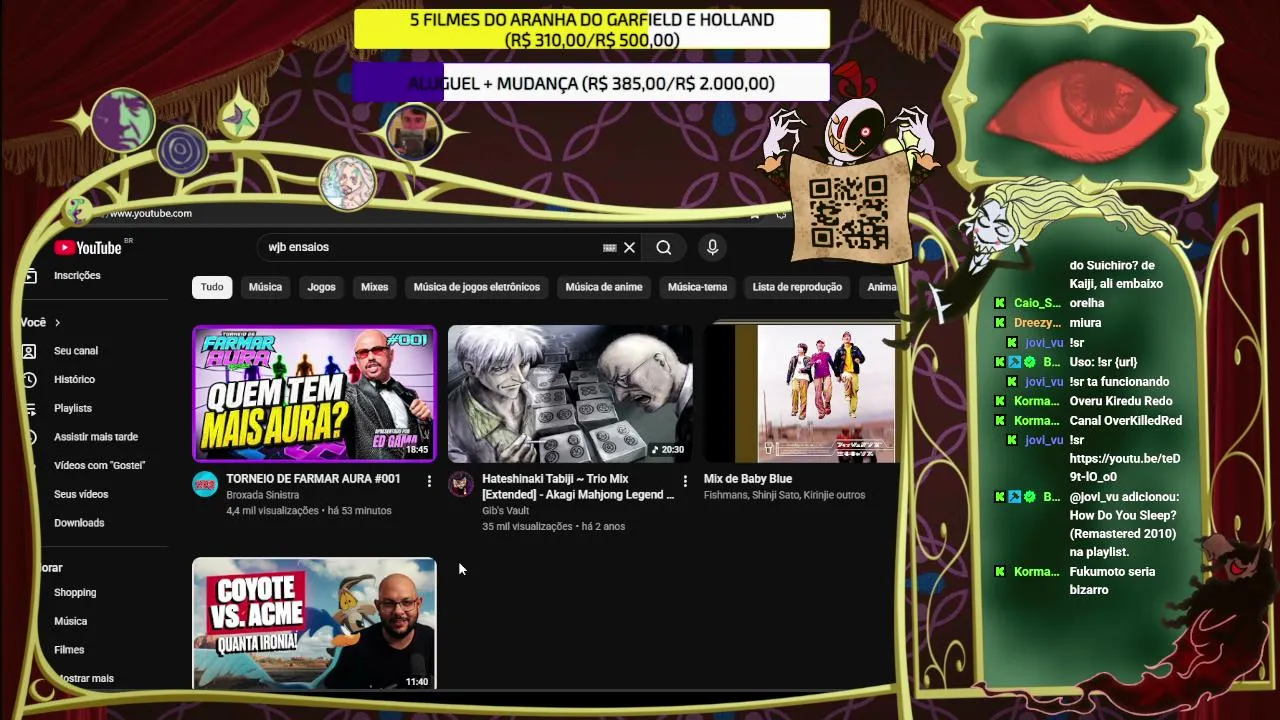1280x720 pixels.
Task: Open Filmes in the sidebar
Action: pos(69,650)
